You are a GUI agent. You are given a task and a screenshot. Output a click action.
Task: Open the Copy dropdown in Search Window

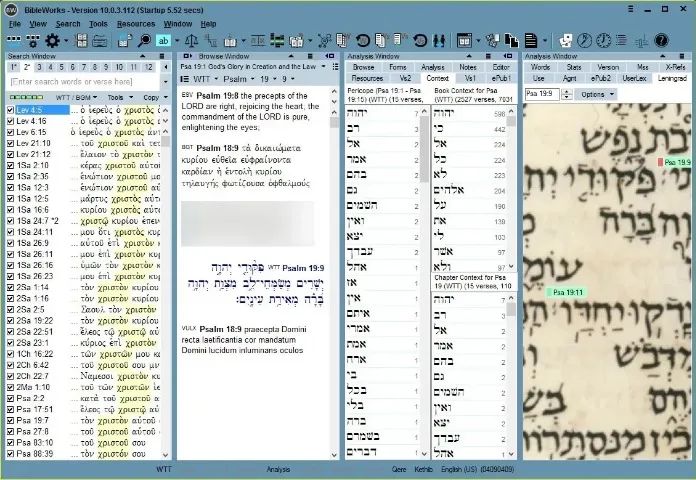click(155, 97)
